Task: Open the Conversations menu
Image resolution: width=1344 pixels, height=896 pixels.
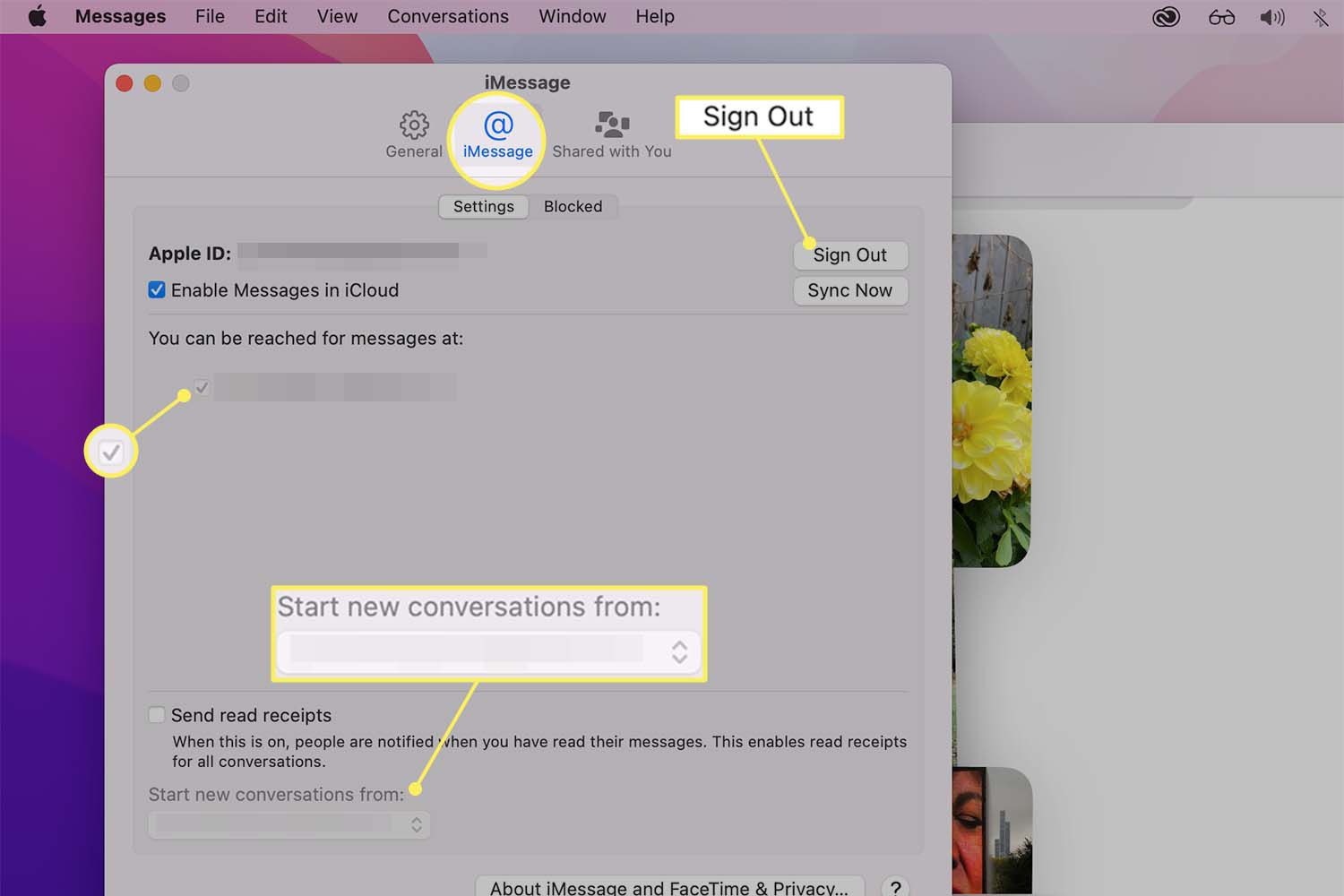Action: (447, 16)
